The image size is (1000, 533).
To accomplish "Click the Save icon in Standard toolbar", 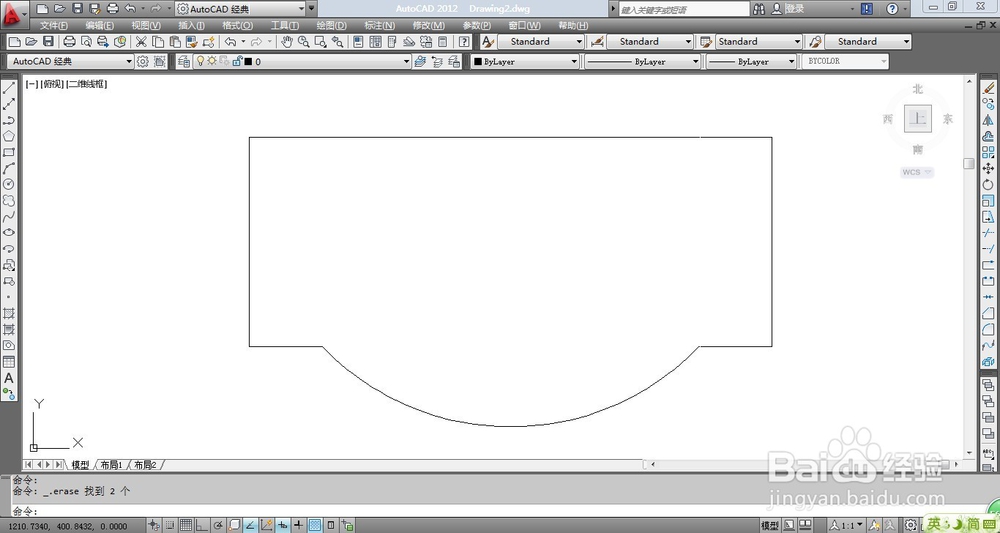I will point(48,42).
